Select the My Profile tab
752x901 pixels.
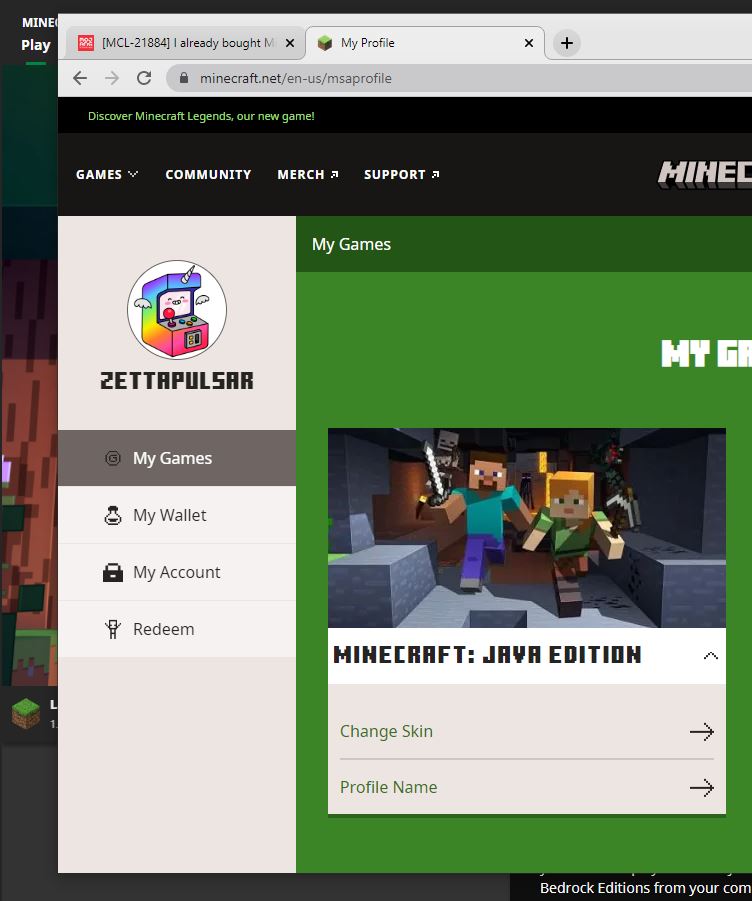425,43
